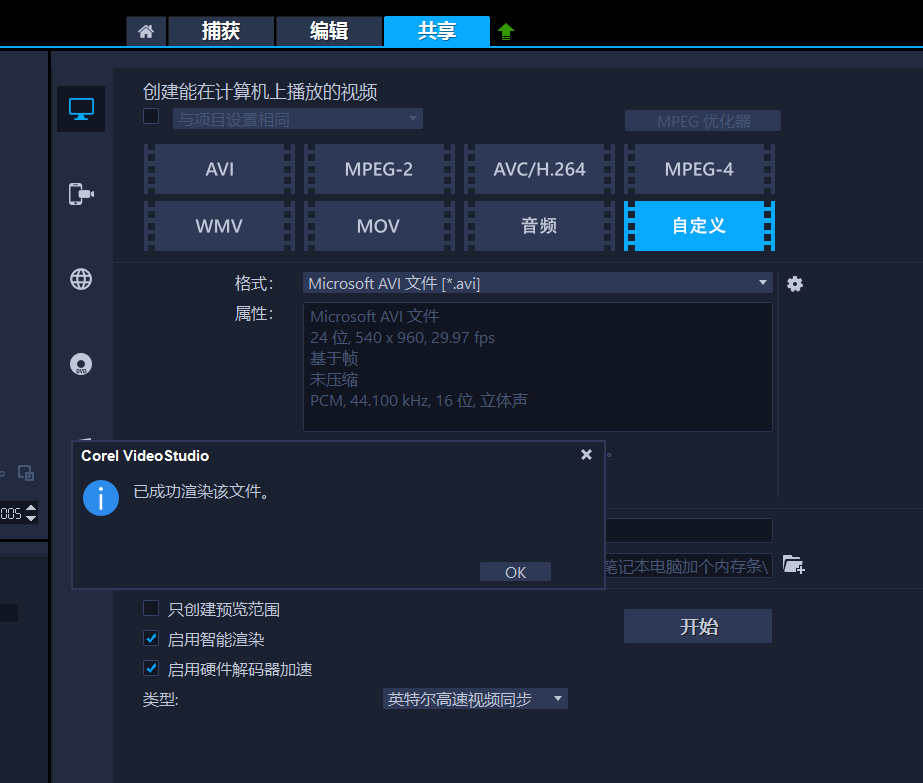Open format options gear icon
The image size is (923, 783).
point(795,284)
